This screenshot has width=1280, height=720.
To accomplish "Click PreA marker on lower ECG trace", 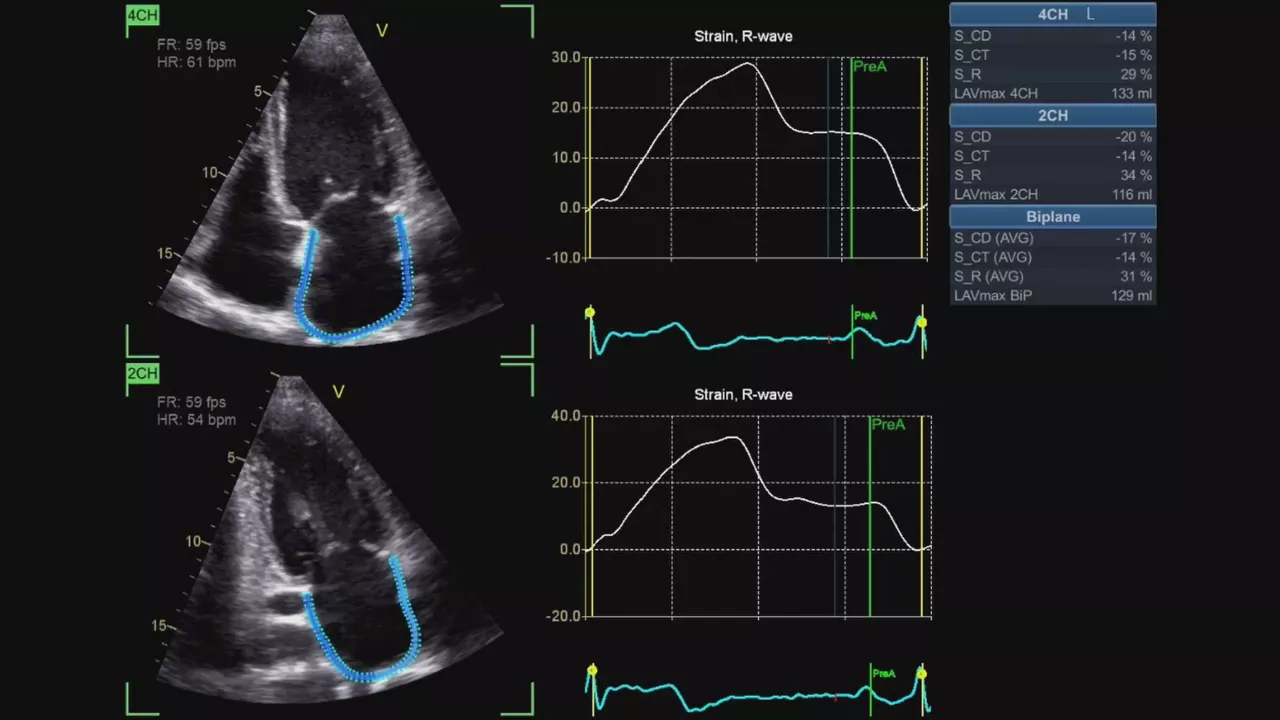I will coord(883,674).
